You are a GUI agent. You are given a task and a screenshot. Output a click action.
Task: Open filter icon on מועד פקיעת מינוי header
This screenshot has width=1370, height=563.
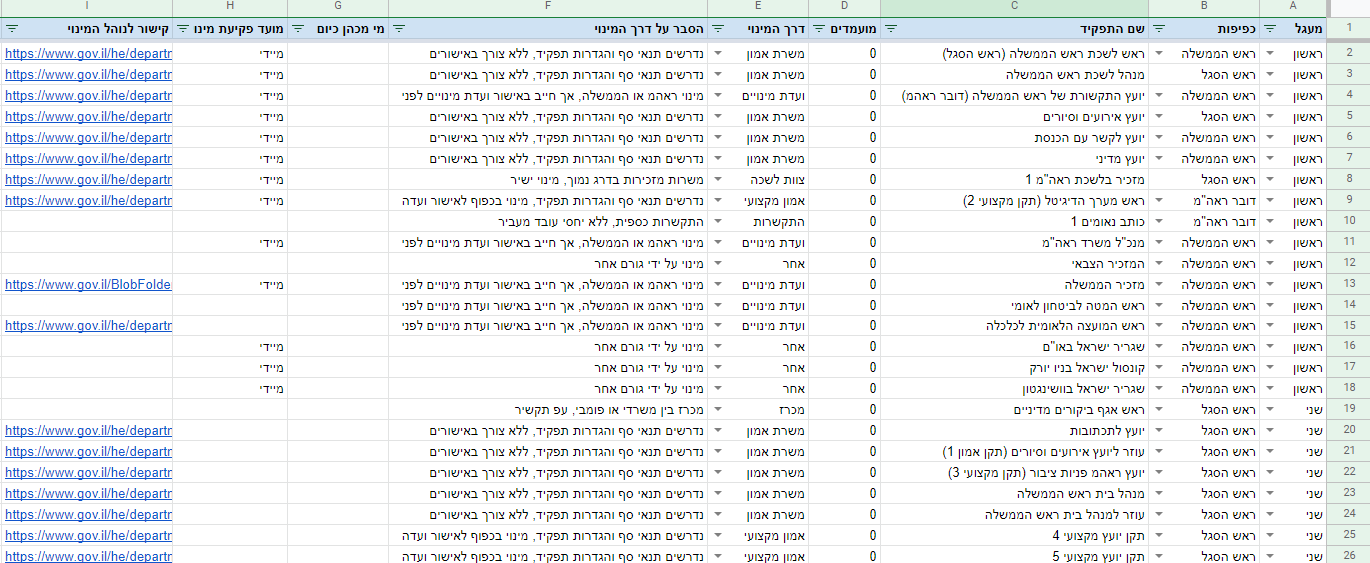click(182, 30)
